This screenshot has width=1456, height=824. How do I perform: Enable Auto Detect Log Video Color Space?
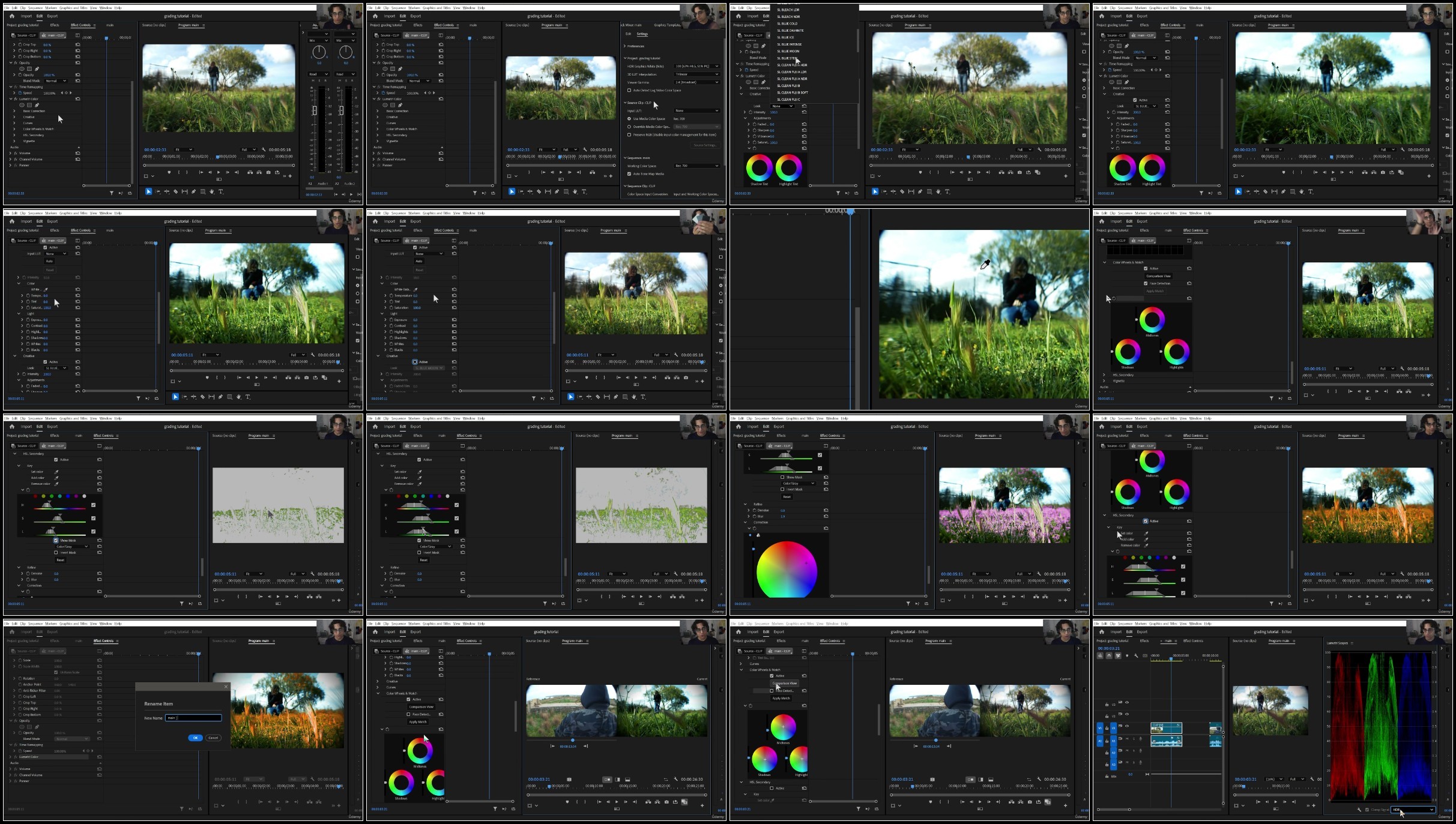coord(629,90)
